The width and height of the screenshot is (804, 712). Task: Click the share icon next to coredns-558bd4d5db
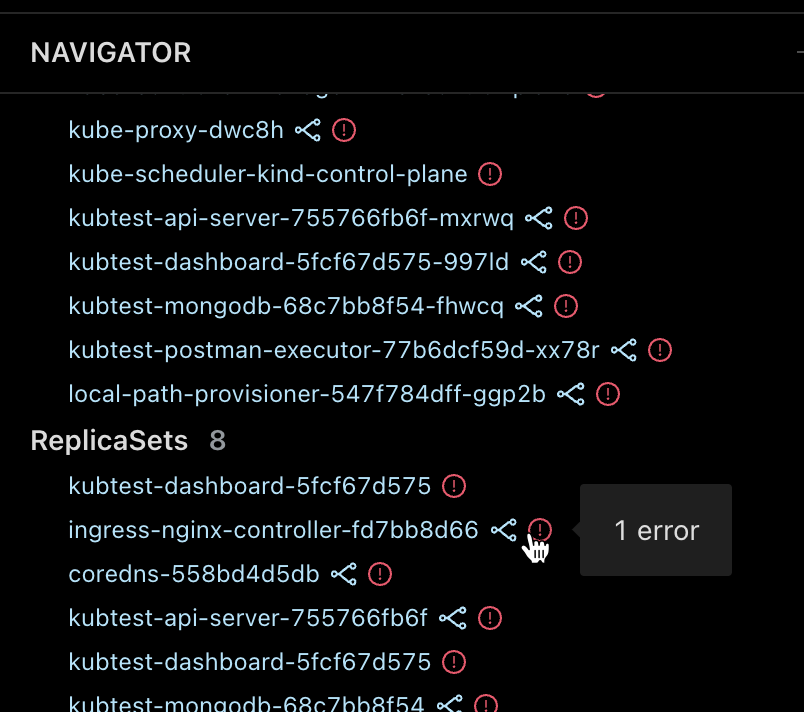click(344, 574)
